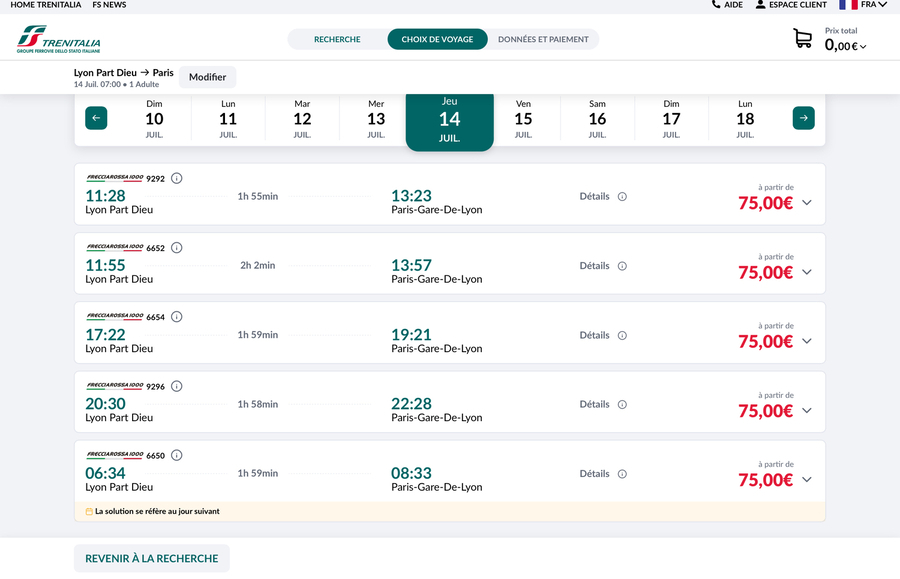
Task: Select Ven 15 Juil. date tab
Action: pos(523,119)
